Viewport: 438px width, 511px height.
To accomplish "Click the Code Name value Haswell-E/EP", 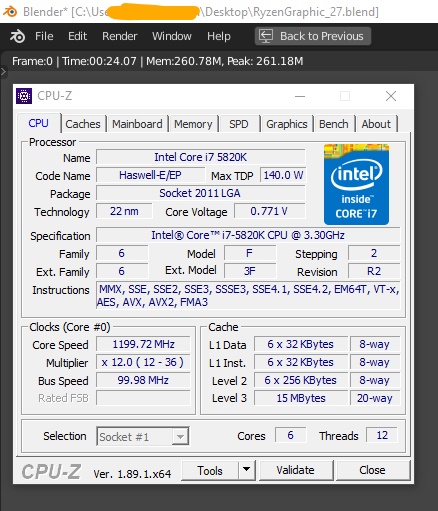I will pos(150,175).
